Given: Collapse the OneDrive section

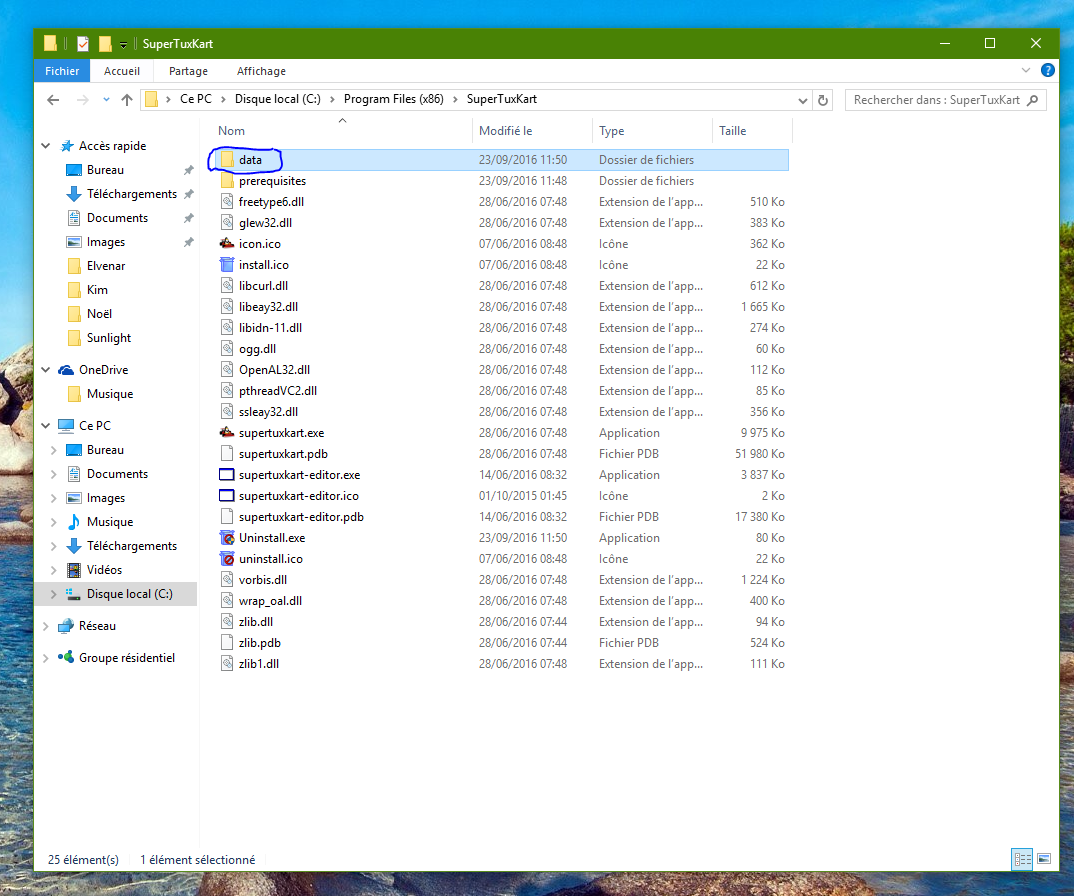Looking at the screenshot, I should click(x=46, y=370).
